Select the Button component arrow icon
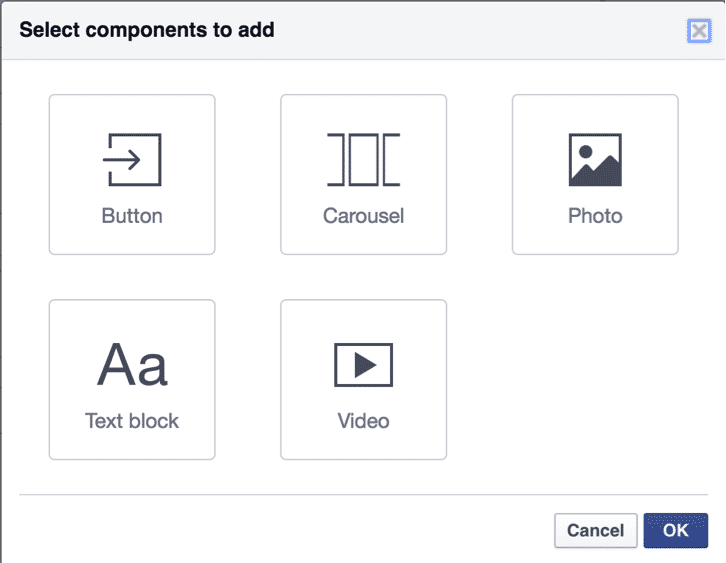 pos(132,160)
